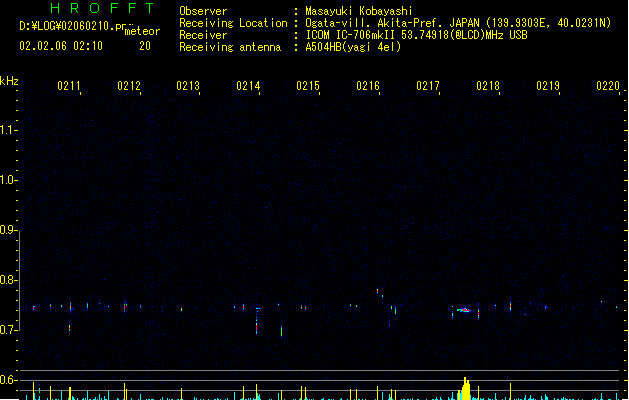Click time marker 0216
The height and width of the screenshot is (400, 629).
coord(368,86)
